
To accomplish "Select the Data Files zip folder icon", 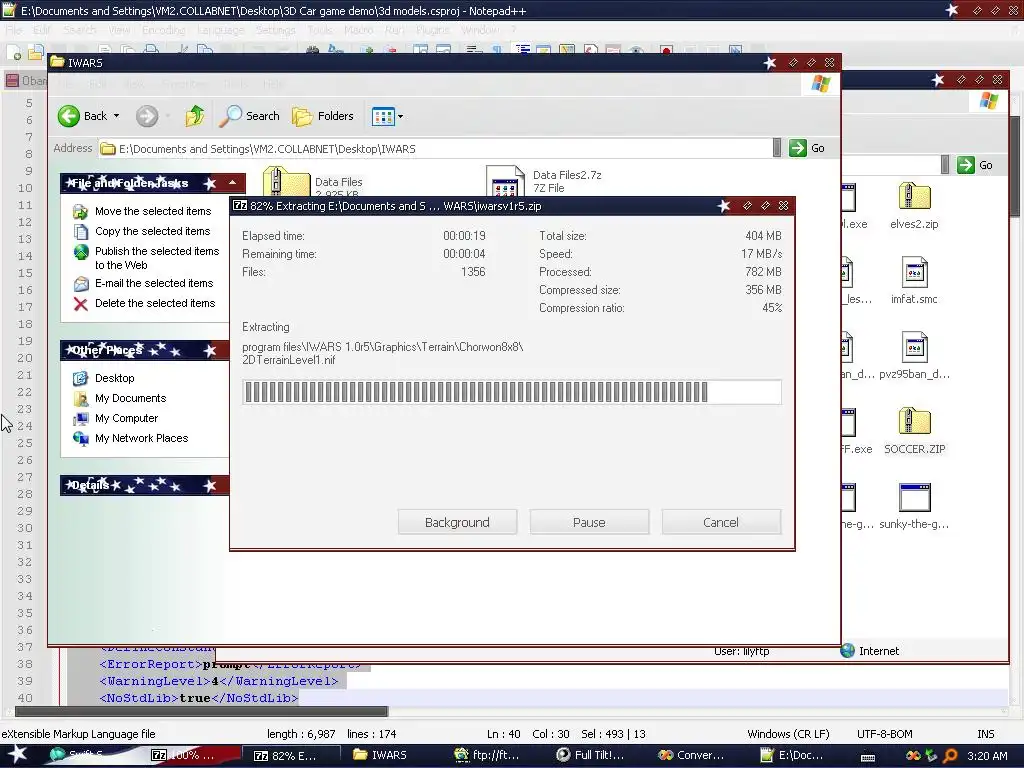I will (285, 182).
